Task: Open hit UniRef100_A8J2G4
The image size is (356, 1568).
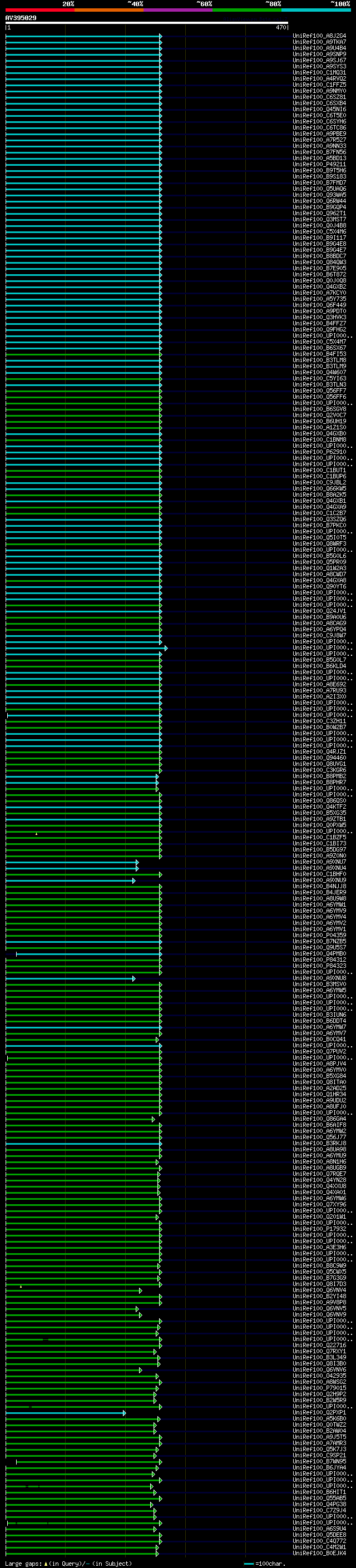Action: tap(319, 36)
